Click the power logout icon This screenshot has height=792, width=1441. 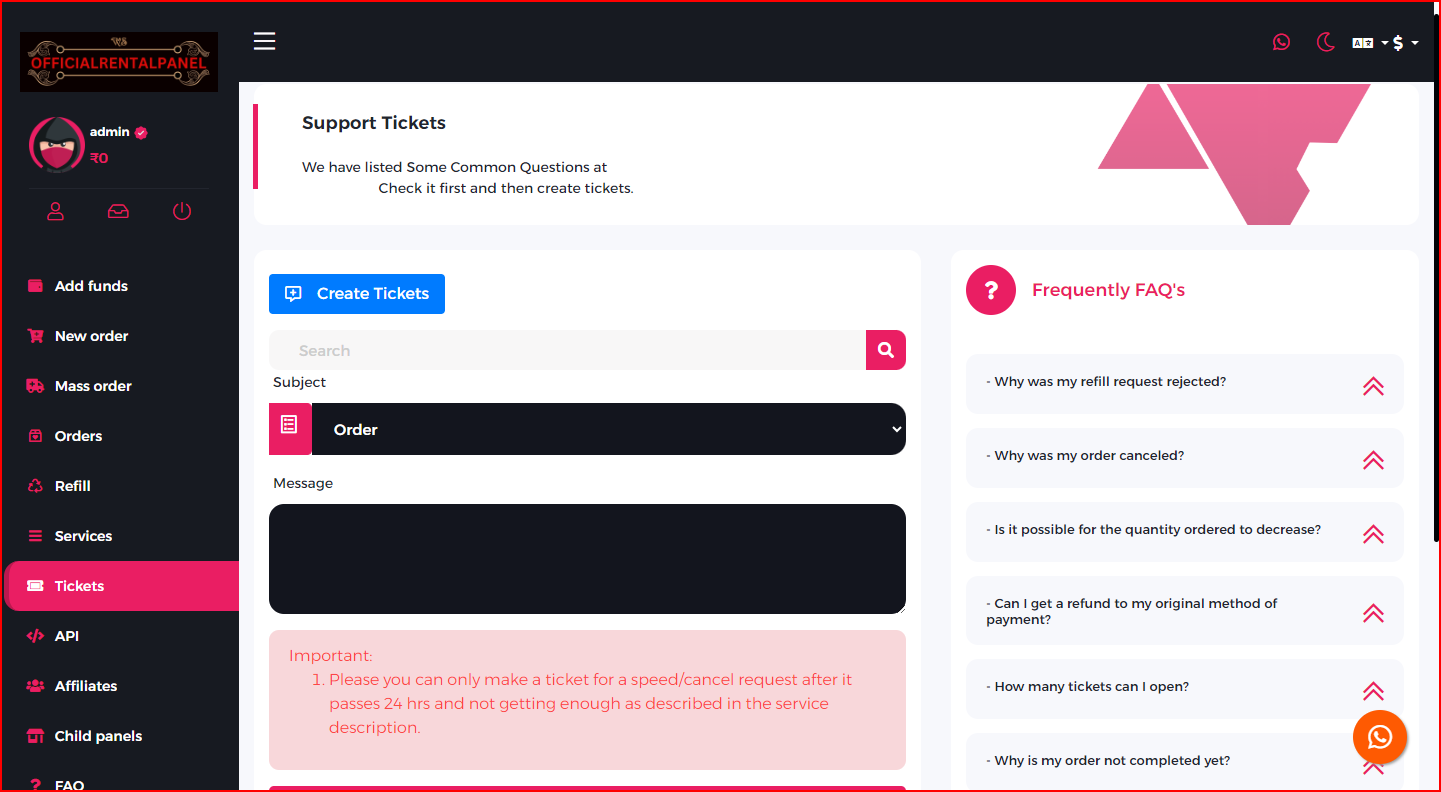[x=181, y=211]
